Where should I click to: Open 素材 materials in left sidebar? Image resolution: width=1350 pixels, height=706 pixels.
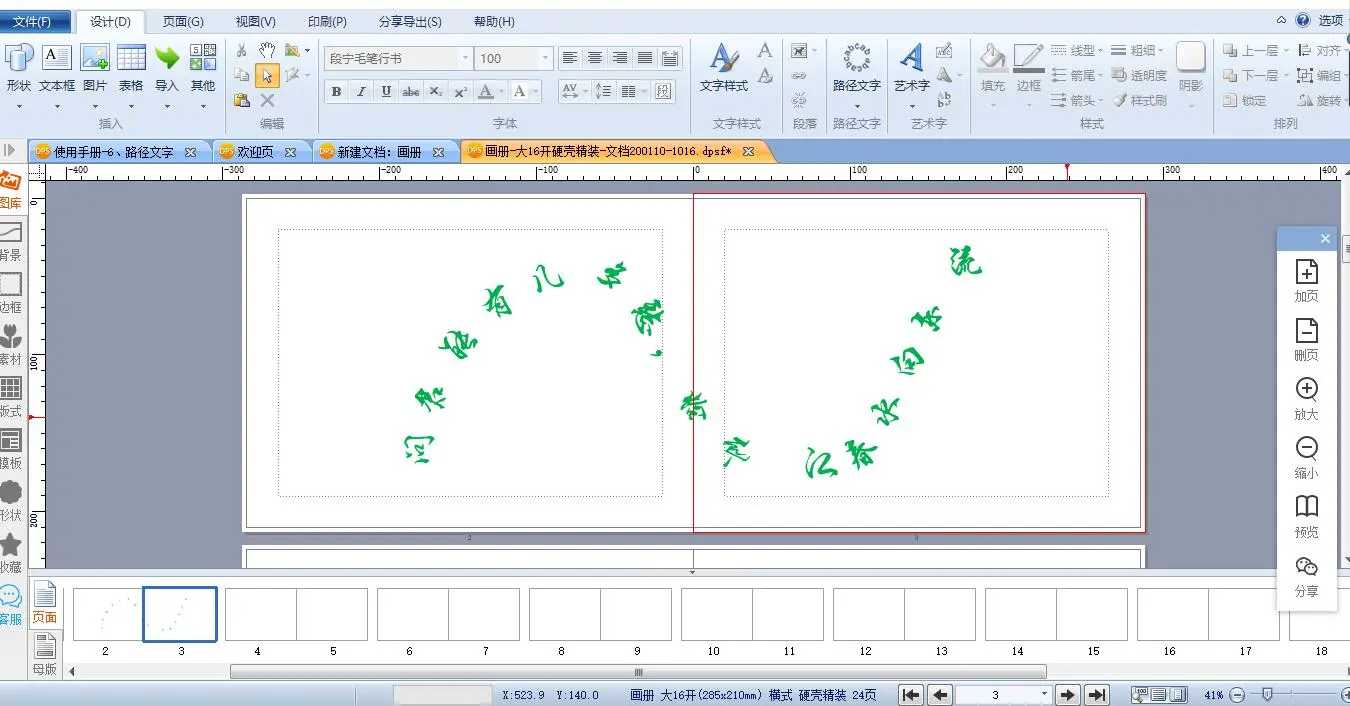pos(10,345)
